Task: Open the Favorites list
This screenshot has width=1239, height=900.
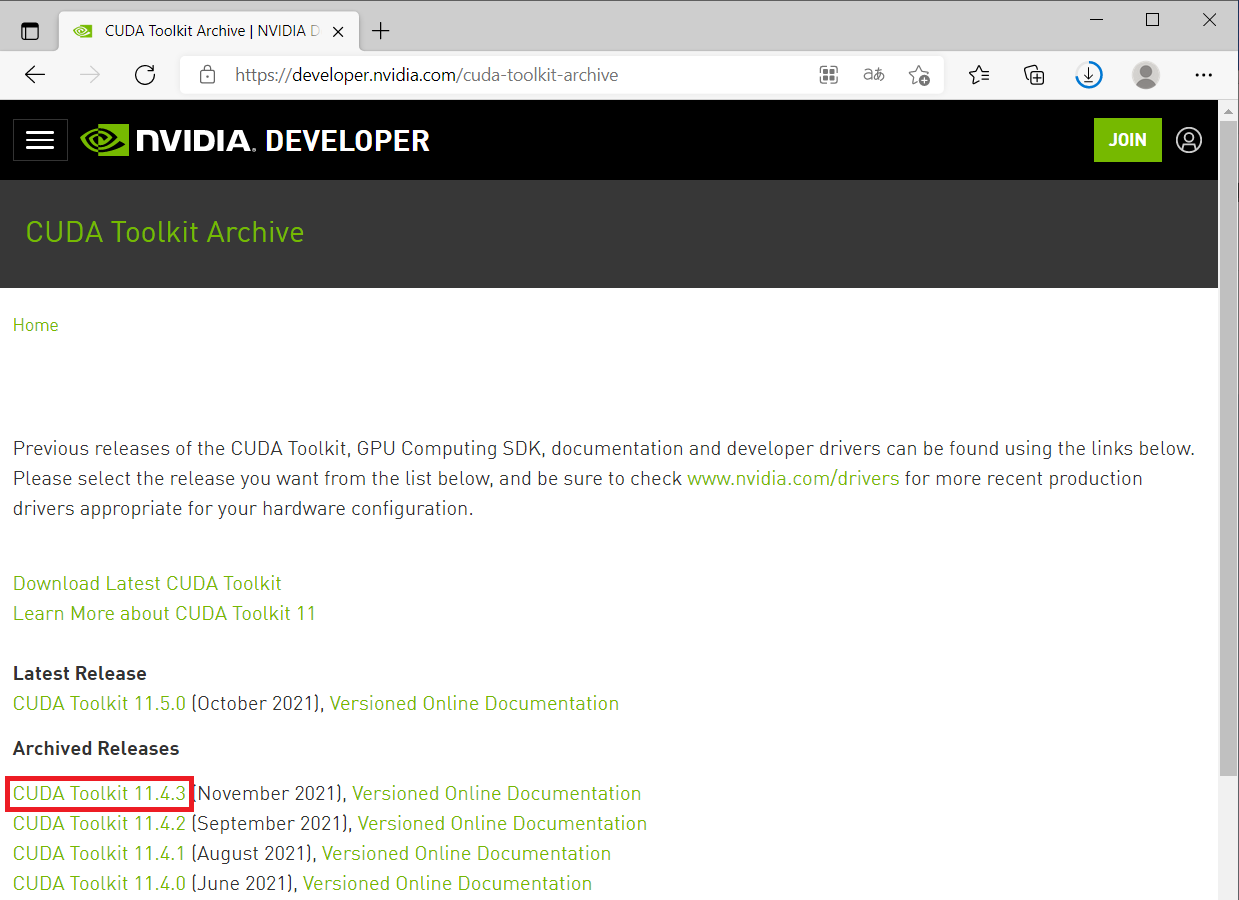Action: (x=979, y=75)
